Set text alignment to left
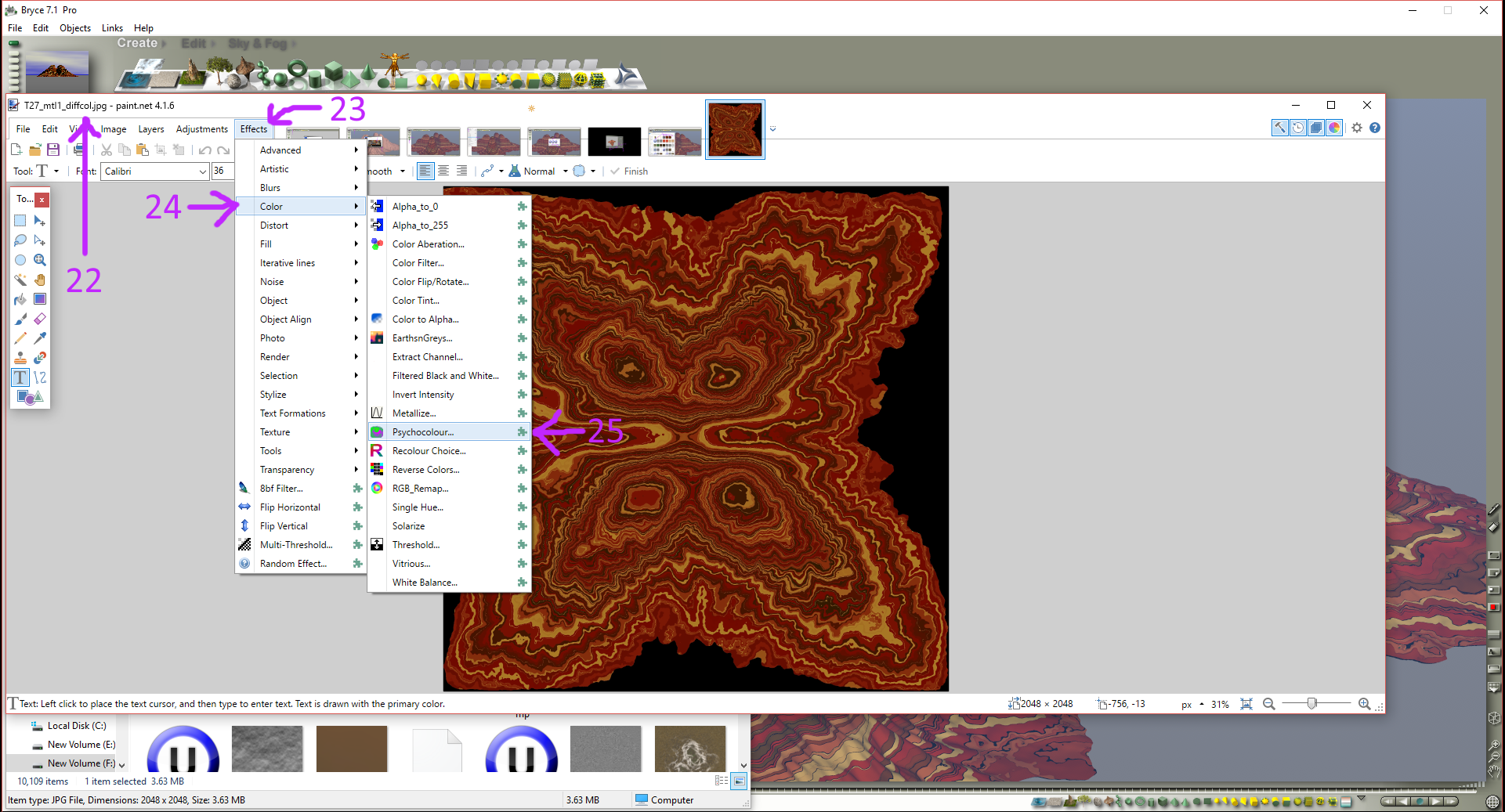 [x=425, y=171]
